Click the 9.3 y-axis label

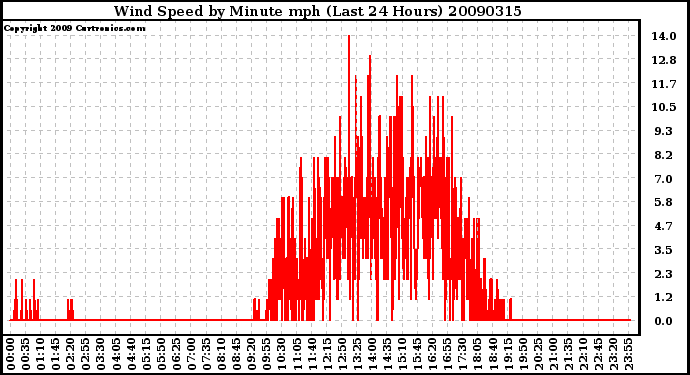pos(664,131)
